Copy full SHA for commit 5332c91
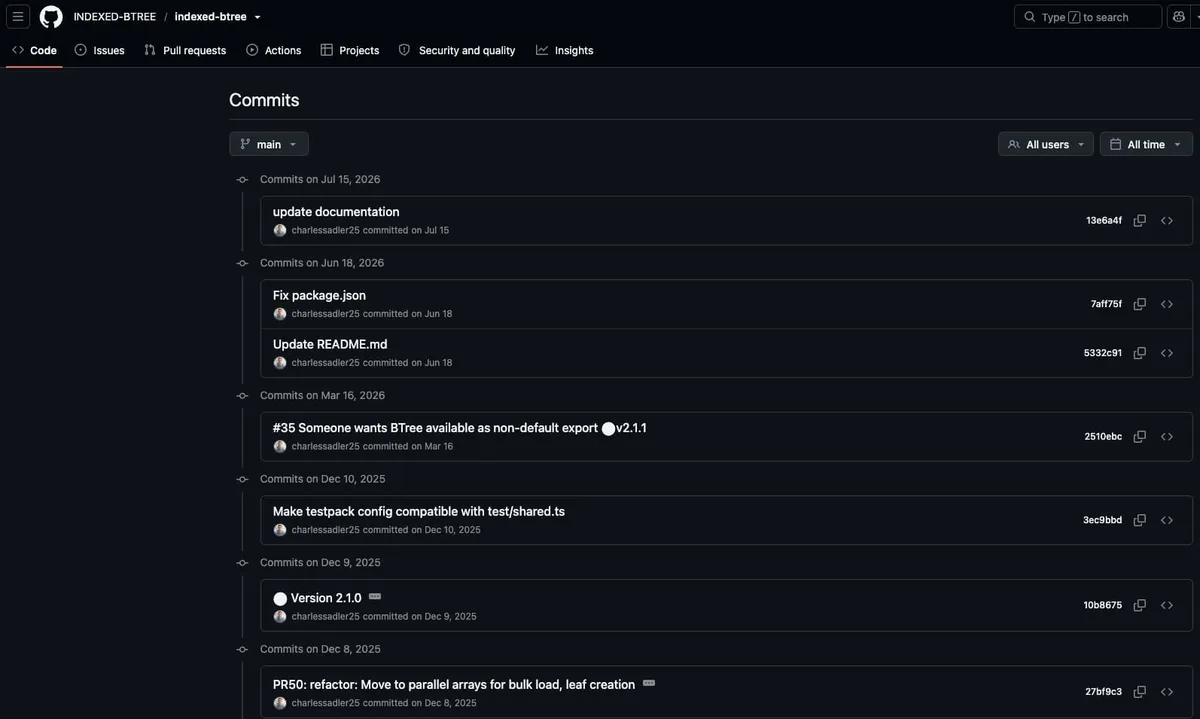 tap(1140, 353)
